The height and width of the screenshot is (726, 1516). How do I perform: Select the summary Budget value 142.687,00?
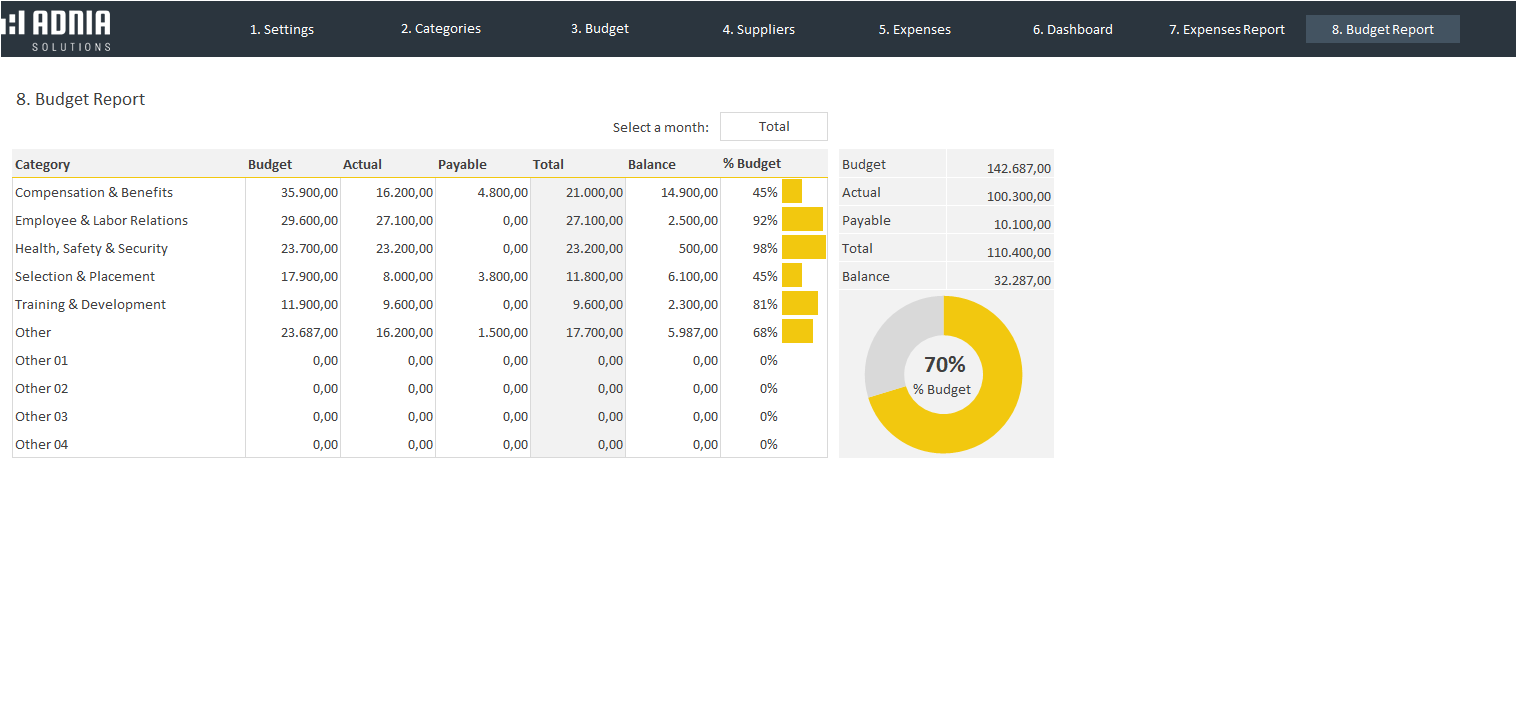click(x=1018, y=168)
